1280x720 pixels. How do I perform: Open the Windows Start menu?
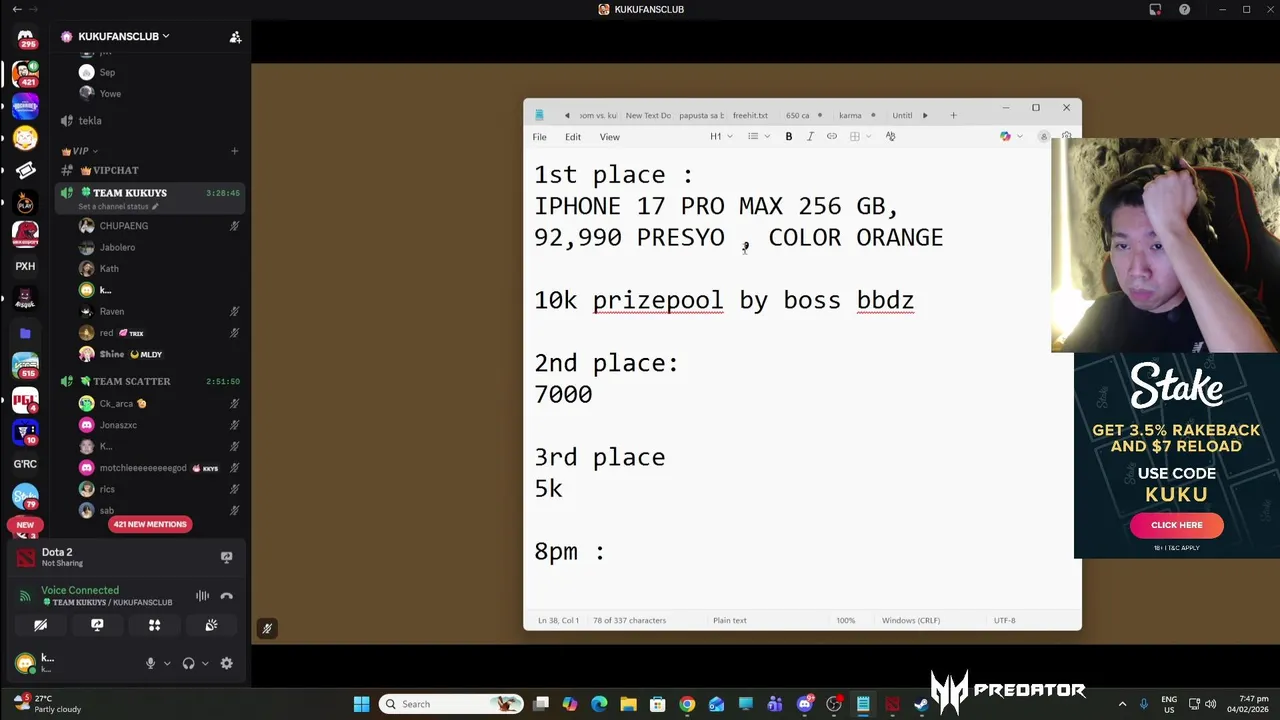click(x=361, y=704)
